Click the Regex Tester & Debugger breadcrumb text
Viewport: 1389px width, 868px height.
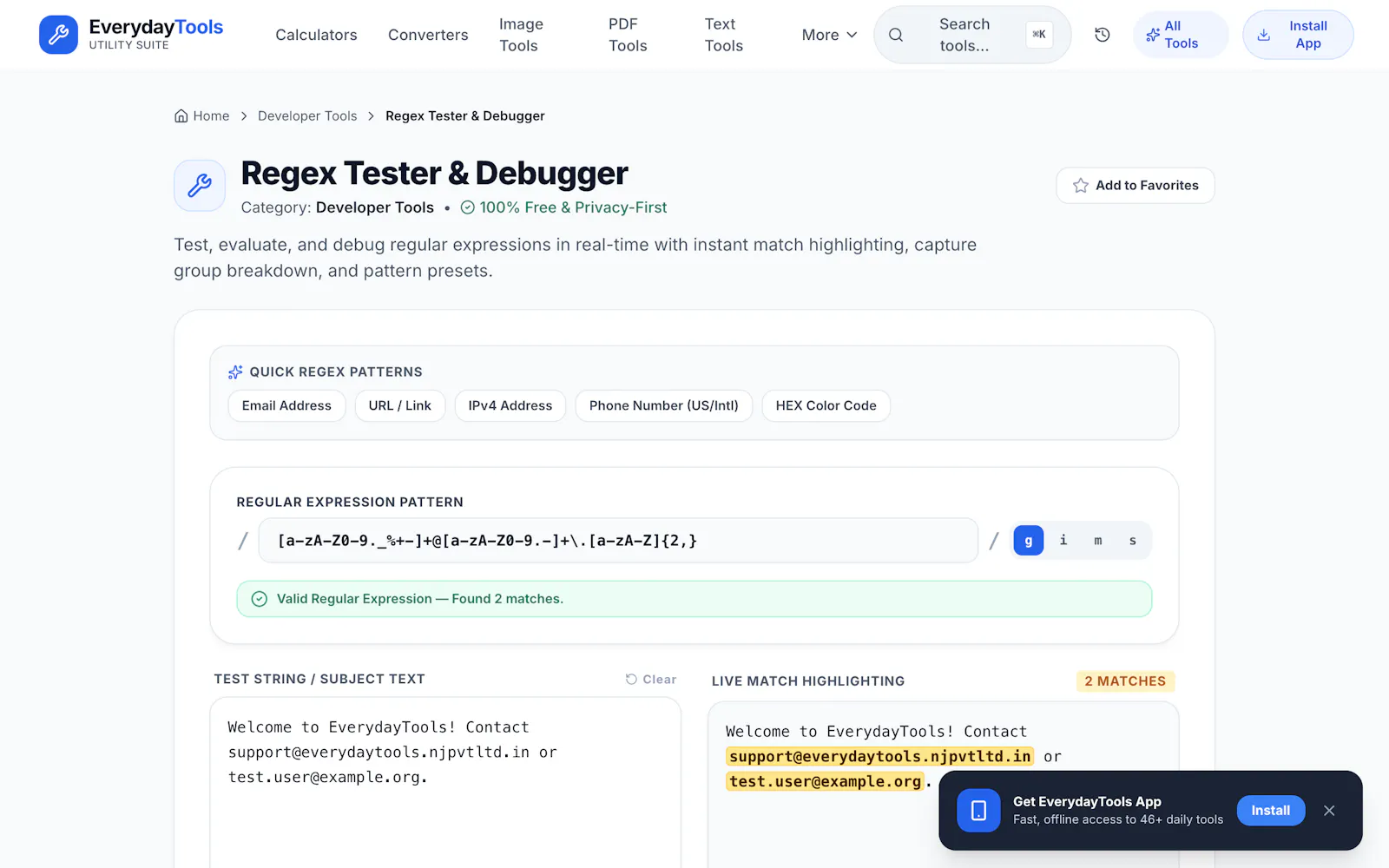[465, 116]
